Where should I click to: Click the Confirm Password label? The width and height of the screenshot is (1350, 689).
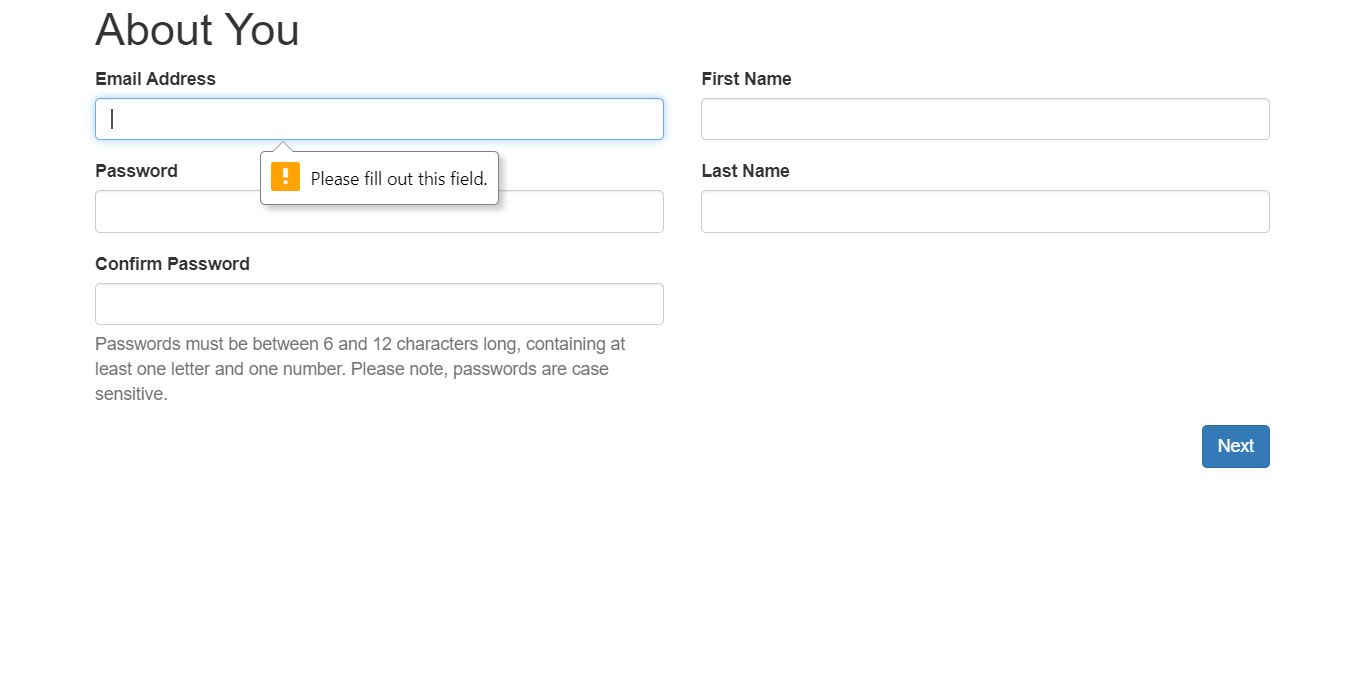tap(172, 264)
